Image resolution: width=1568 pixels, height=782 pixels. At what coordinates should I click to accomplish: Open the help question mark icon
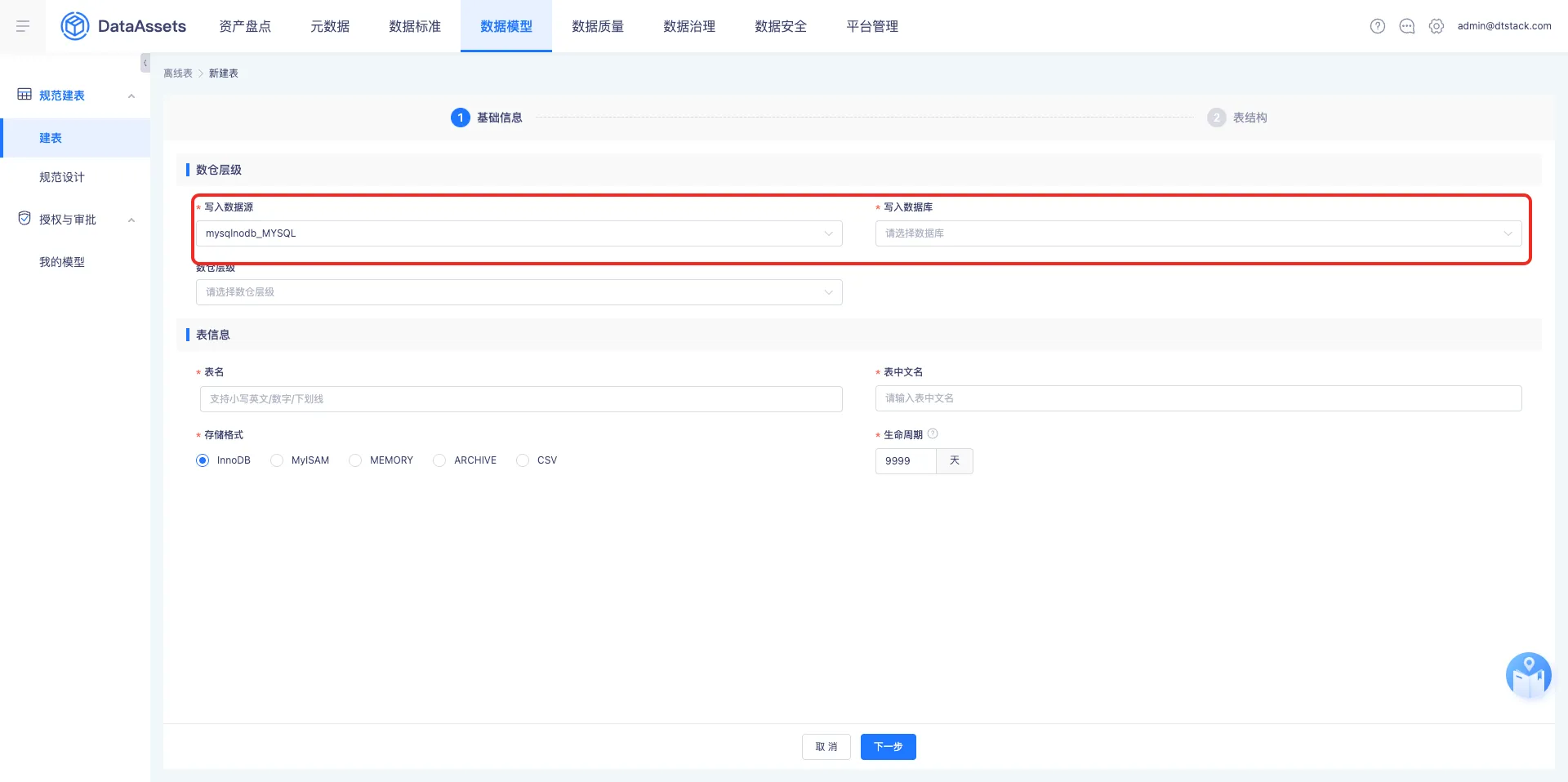(1378, 26)
